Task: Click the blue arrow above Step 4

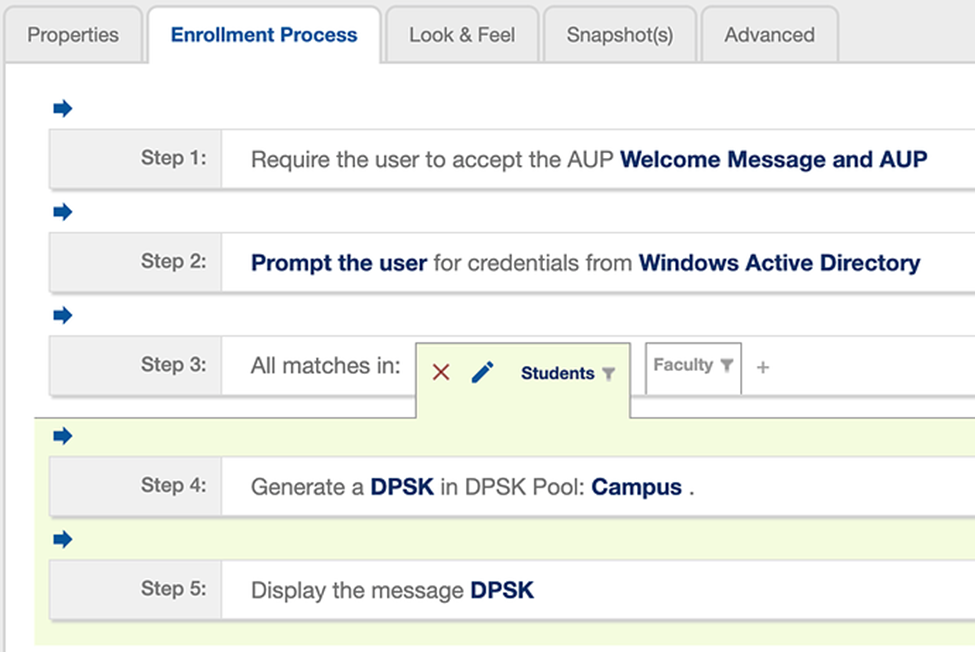Action: tap(63, 436)
